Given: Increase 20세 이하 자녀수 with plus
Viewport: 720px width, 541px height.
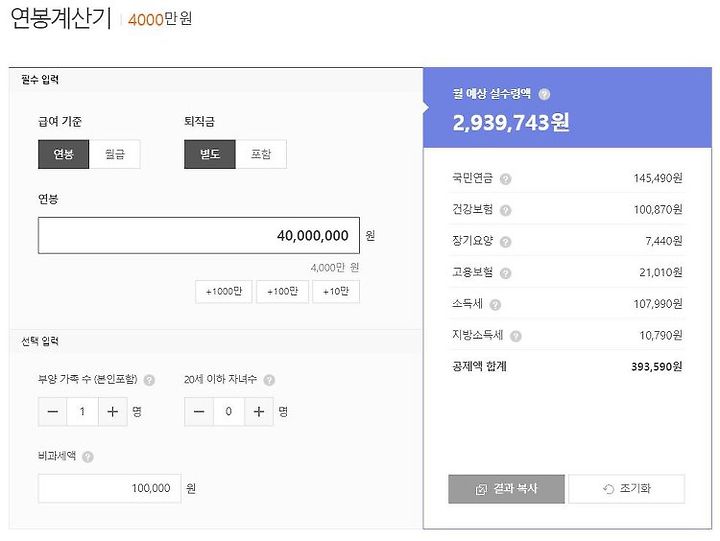Looking at the screenshot, I should [x=259, y=412].
